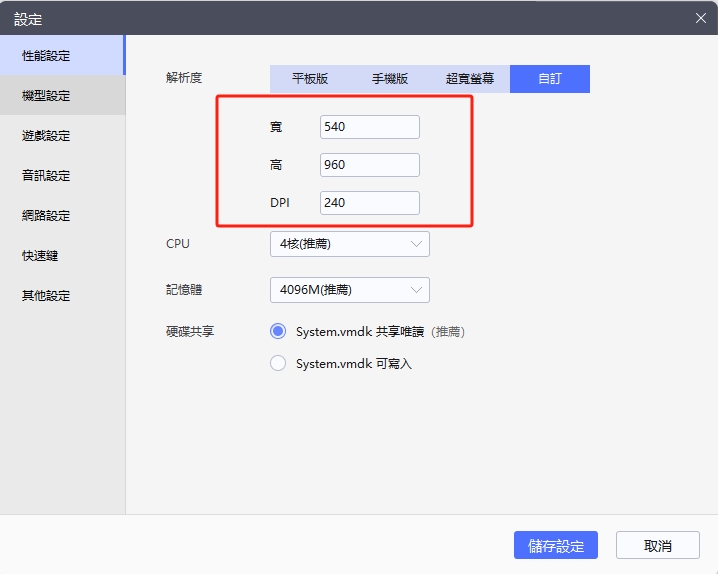
Task: Click the DPI field showing 240
Action: (370, 203)
